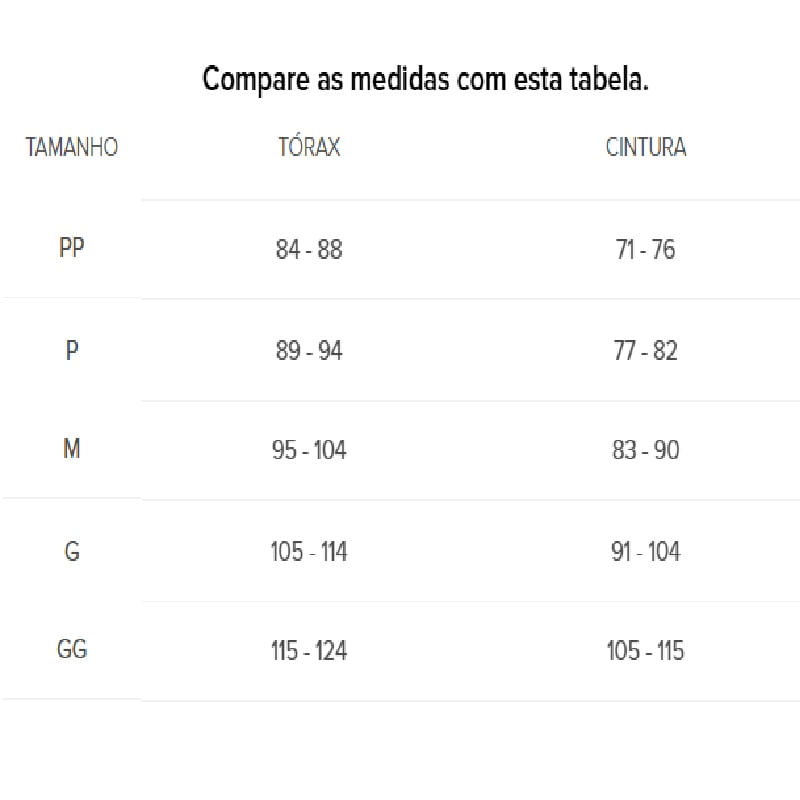This screenshot has height=800, width=800.
Task: Click the 105 - 115 cintura value
Action: [645, 651]
